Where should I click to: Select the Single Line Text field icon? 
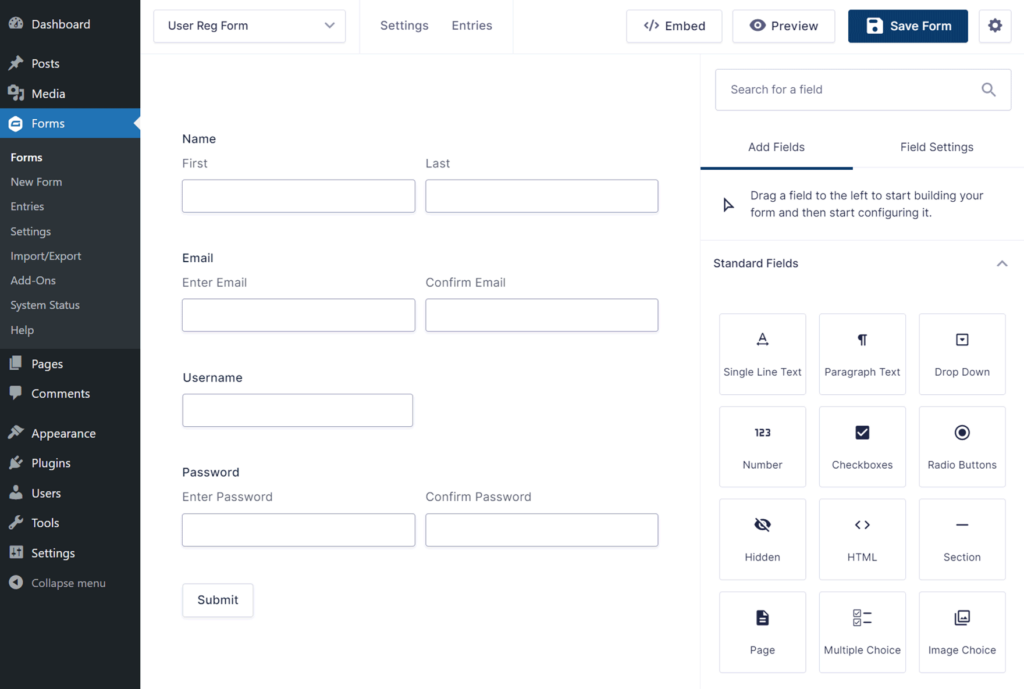click(762, 352)
